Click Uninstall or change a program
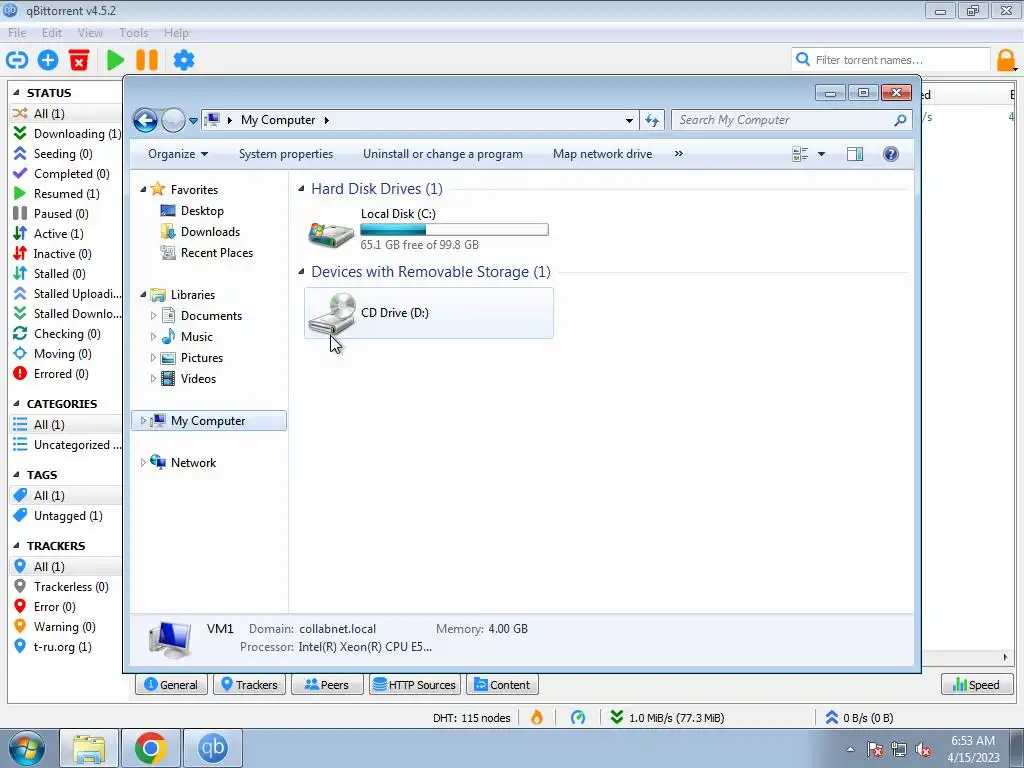The image size is (1024, 768). point(443,154)
